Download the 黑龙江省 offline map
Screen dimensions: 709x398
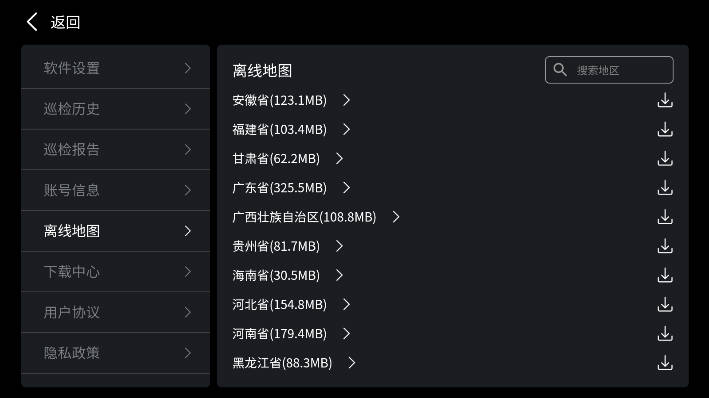[665, 363]
